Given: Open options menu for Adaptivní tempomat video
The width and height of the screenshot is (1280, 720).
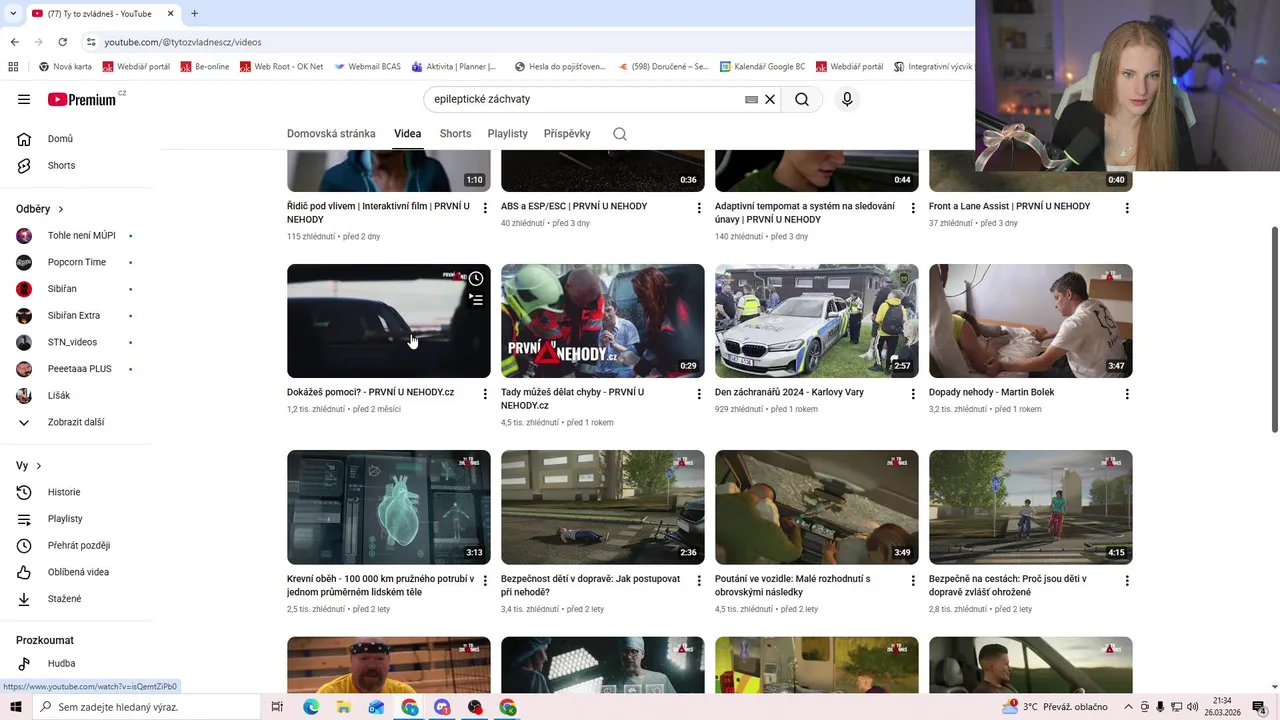Looking at the screenshot, I should (x=913, y=208).
